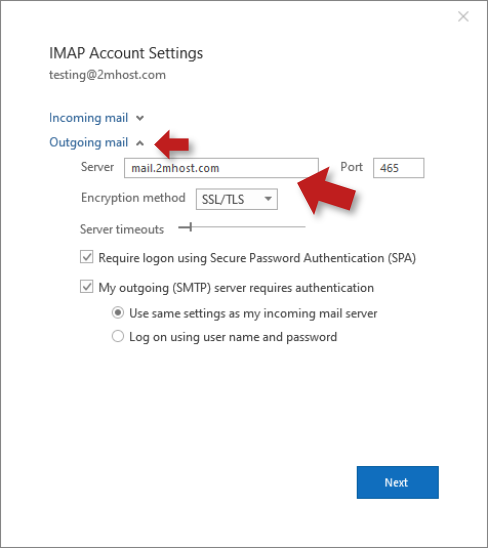Open the Encryption method dropdown
Screen dimensions: 488x548
click(x=237, y=199)
